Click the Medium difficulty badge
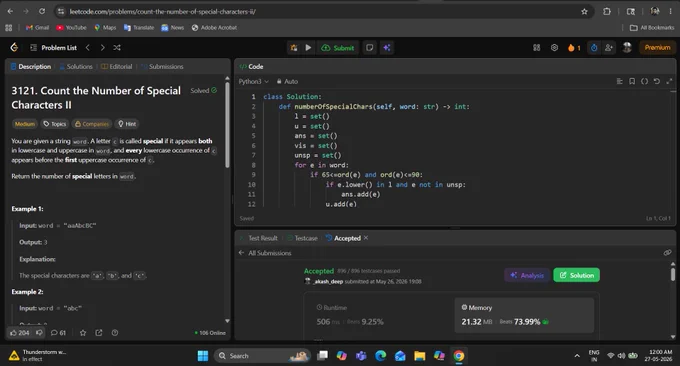Image resolution: width=680 pixels, height=366 pixels. [24, 124]
